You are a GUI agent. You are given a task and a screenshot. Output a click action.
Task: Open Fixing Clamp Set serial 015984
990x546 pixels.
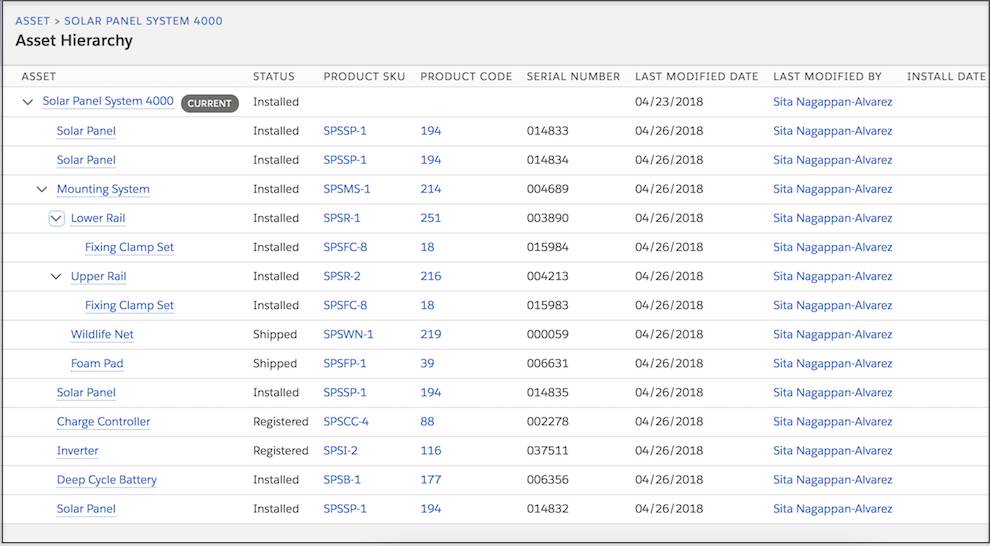(129, 247)
